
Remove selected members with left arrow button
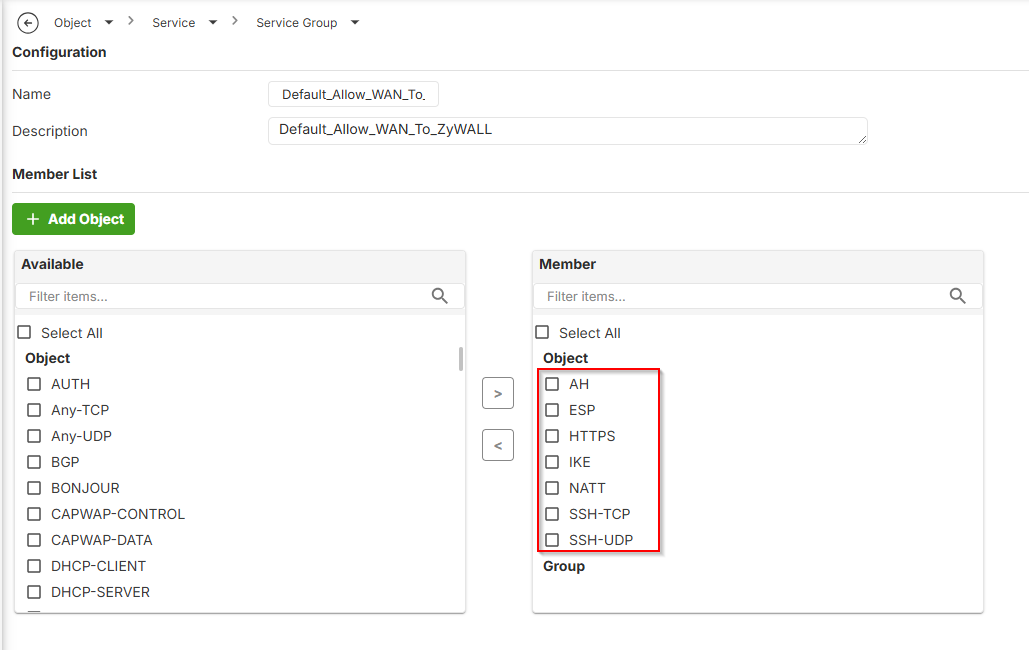pos(498,445)
